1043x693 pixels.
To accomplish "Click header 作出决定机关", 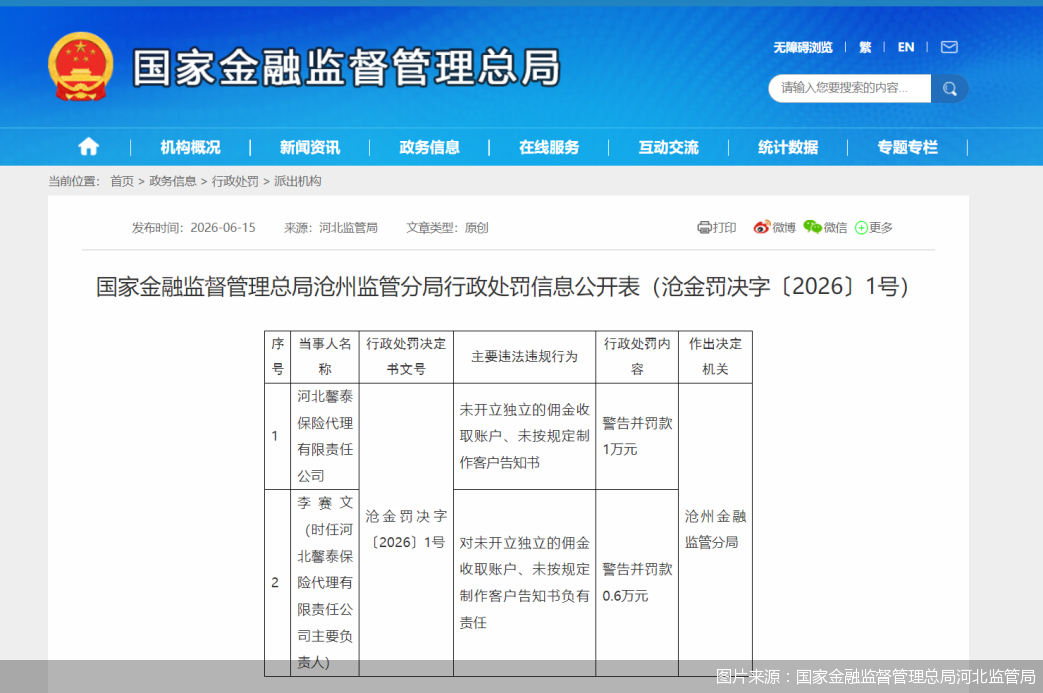I will tap(715, 356).
